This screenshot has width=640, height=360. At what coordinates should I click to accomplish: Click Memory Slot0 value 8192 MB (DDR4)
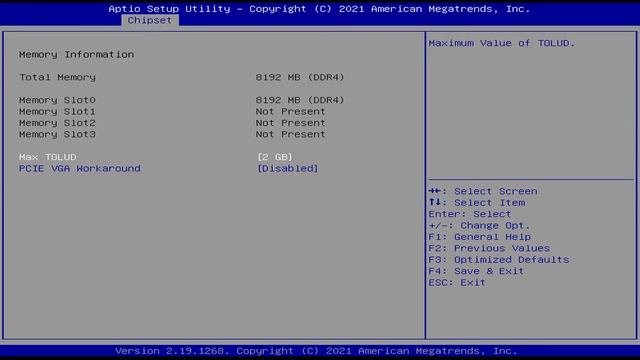click(300, 100)
